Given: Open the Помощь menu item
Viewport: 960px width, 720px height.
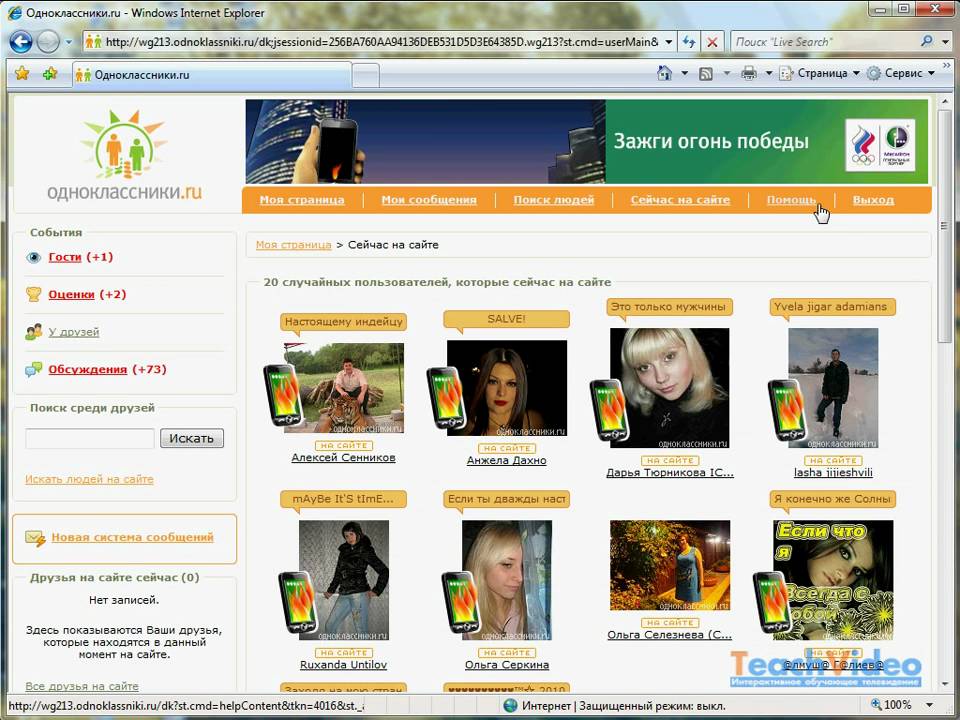Looking at the screenshot, I should point(791,200).
